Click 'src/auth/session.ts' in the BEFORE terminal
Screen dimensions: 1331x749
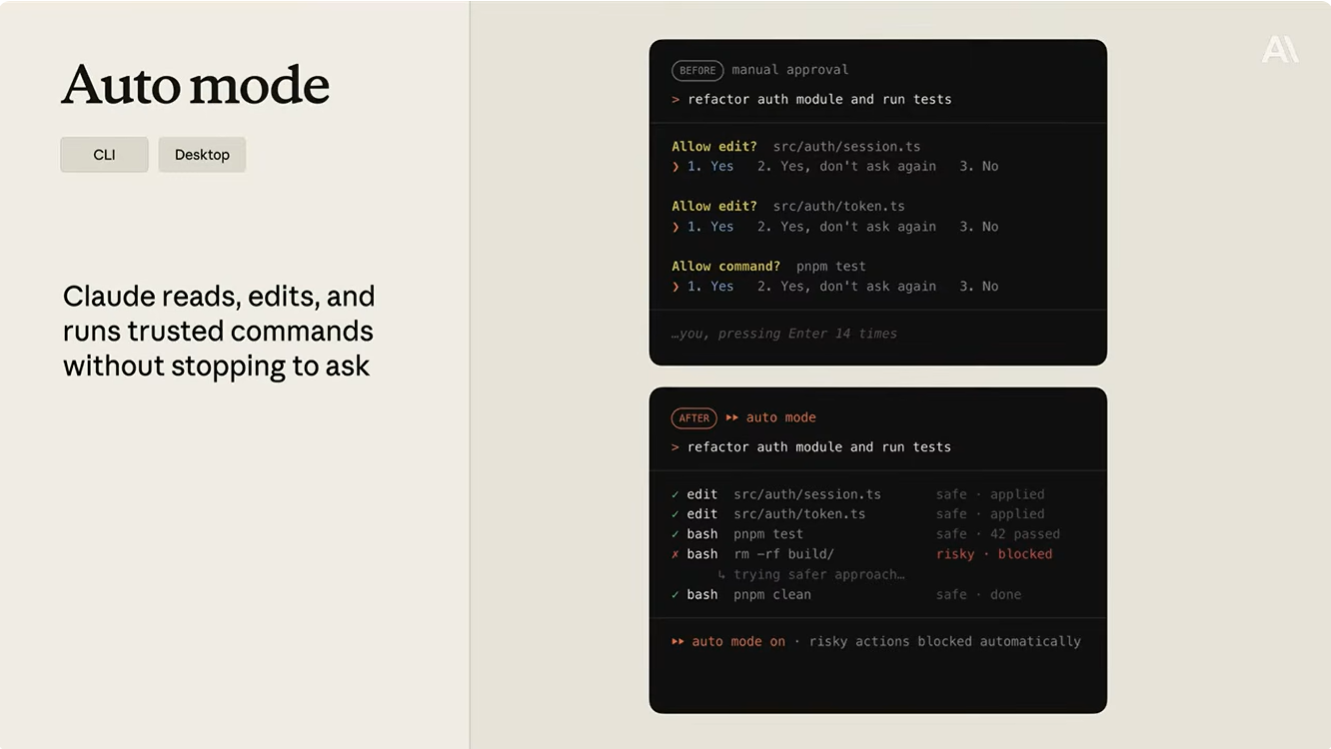click(847, 147)
